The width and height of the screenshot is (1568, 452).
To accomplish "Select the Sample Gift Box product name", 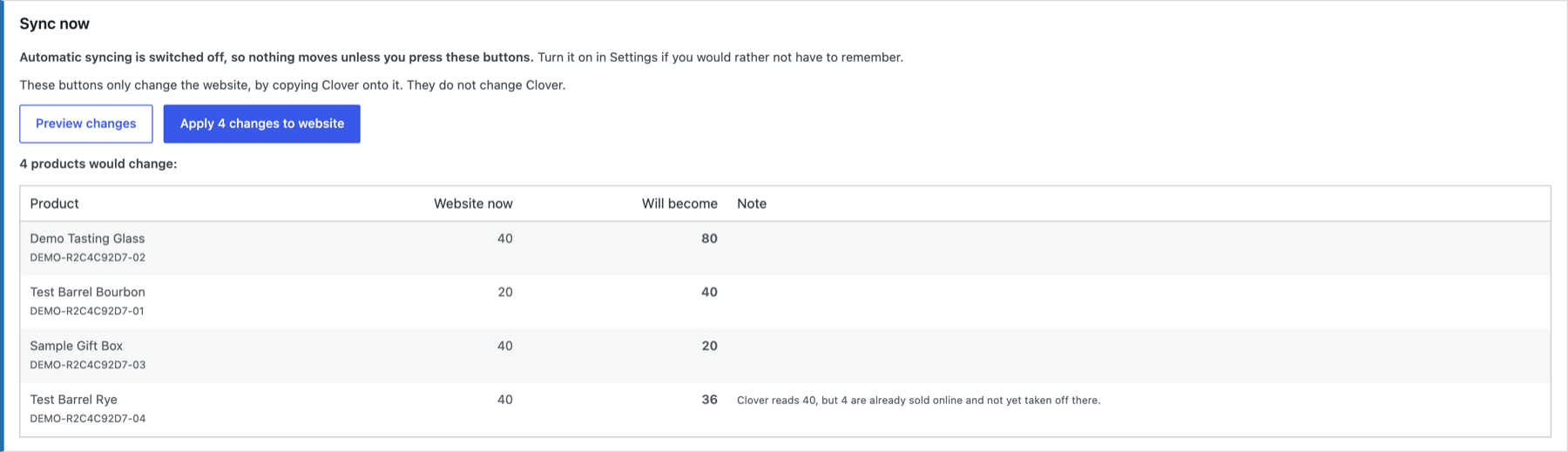I will point(77,346).
